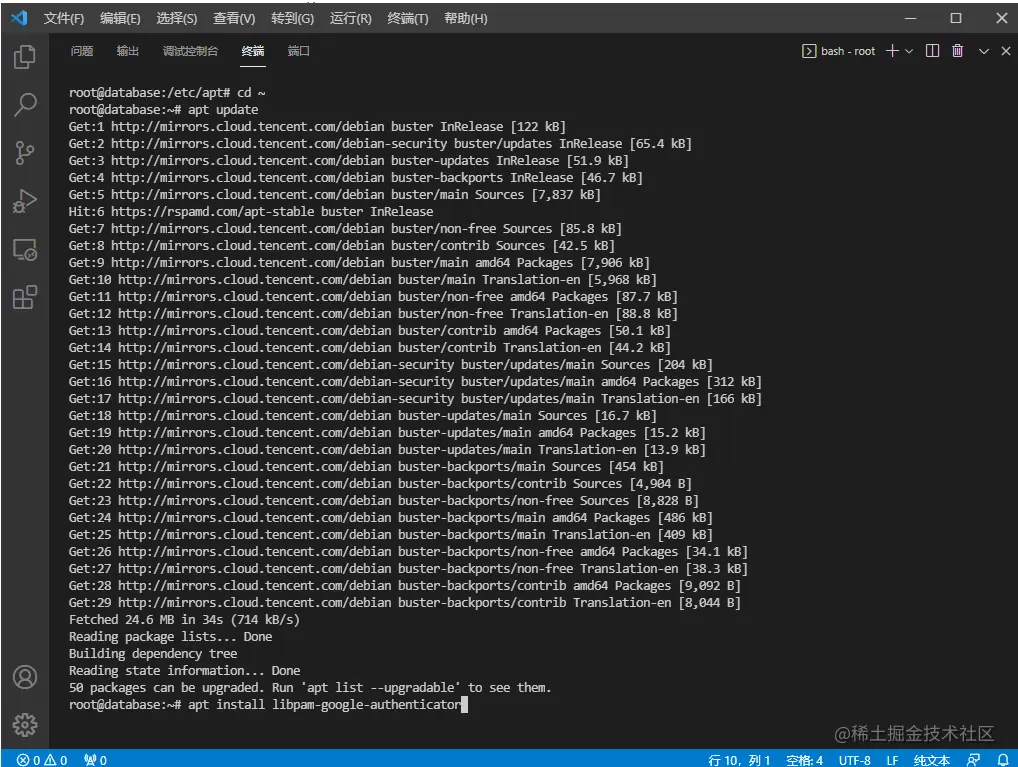Select the bash - root terminal

(839, 51)
